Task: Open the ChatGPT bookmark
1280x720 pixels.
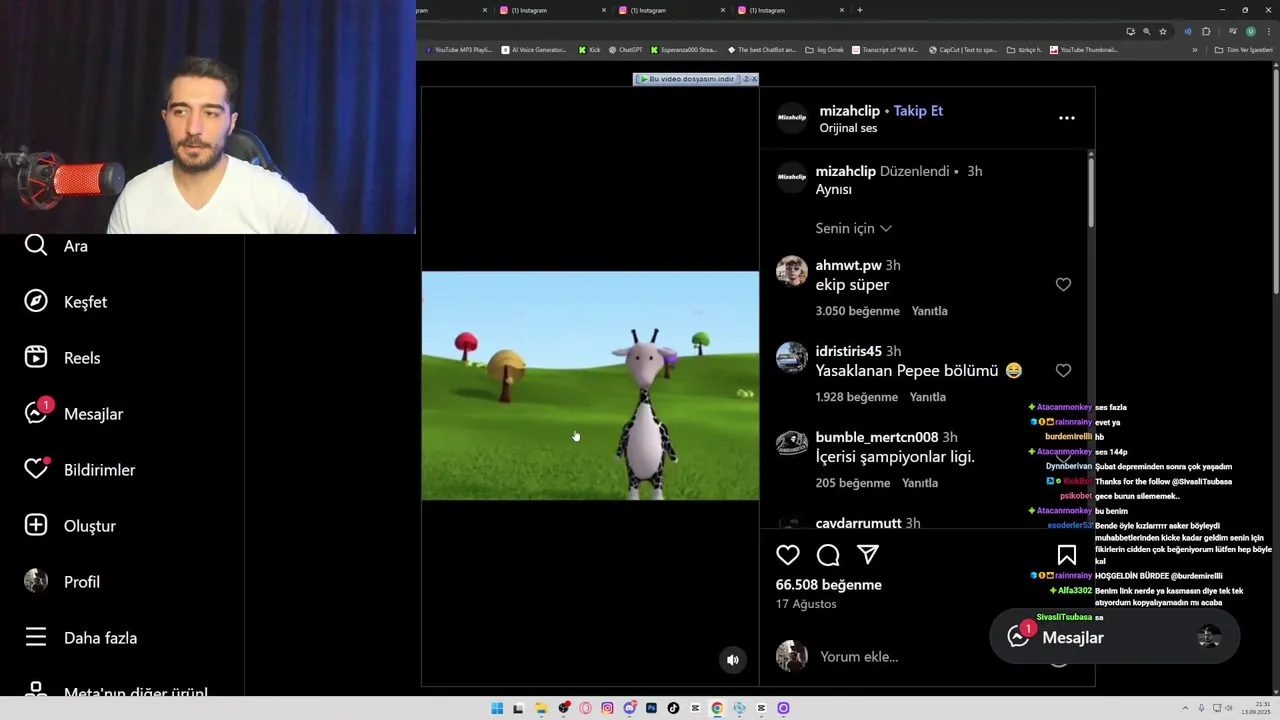Action: point(625,49)
